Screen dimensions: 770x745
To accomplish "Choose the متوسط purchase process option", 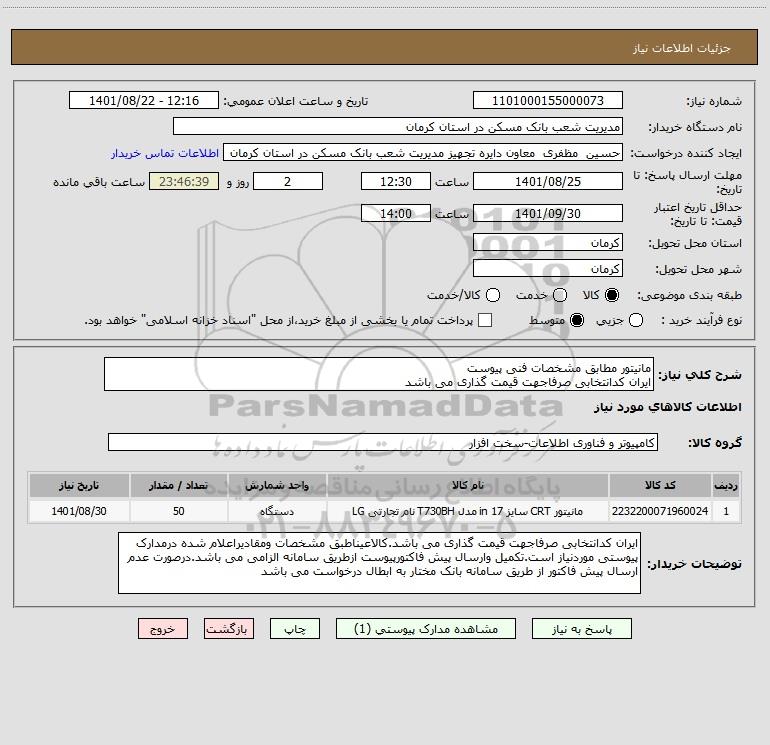I will click(x=577, y=320).
